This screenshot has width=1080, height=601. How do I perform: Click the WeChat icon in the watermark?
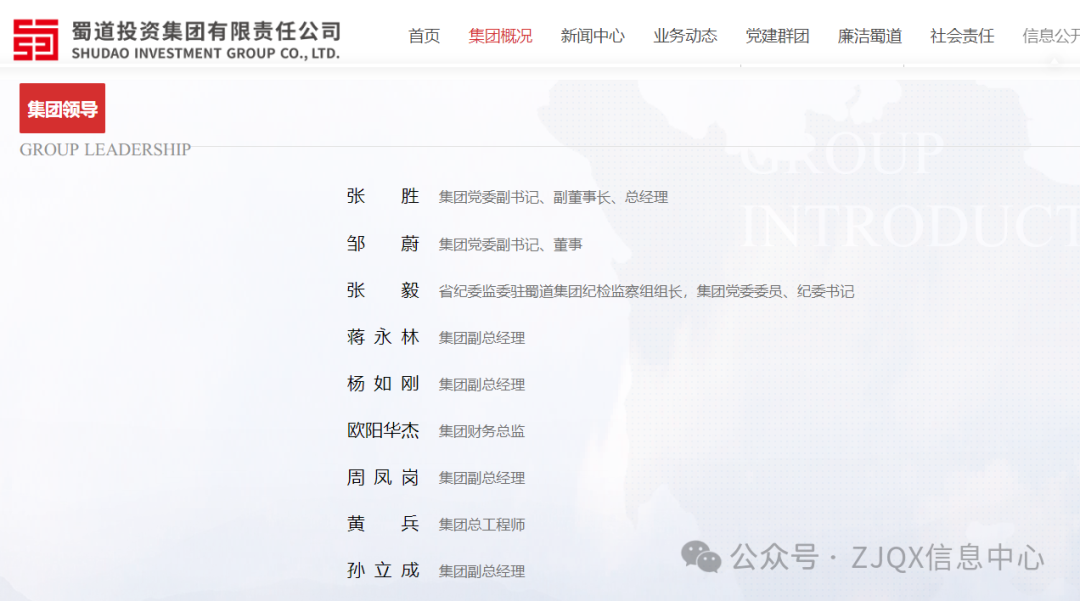click(x=700, y=557)
